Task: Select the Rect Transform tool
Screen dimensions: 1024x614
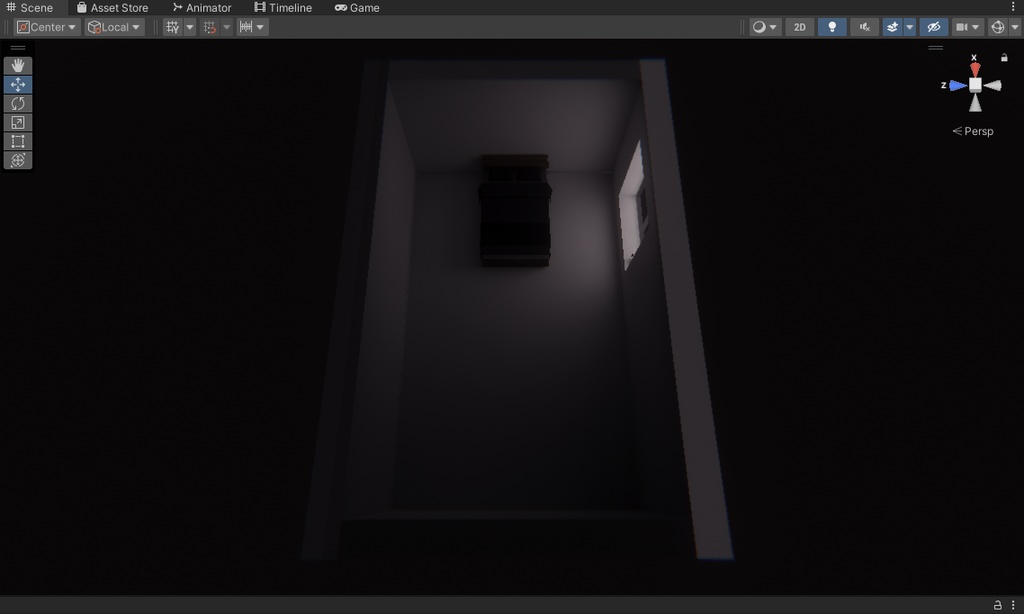Action: click(17, 141)
